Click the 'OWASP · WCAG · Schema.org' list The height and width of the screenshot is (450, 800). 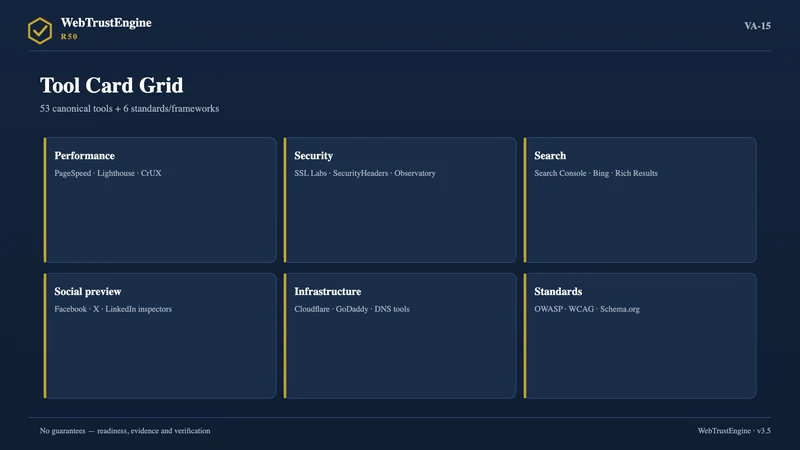click(587, 309)
